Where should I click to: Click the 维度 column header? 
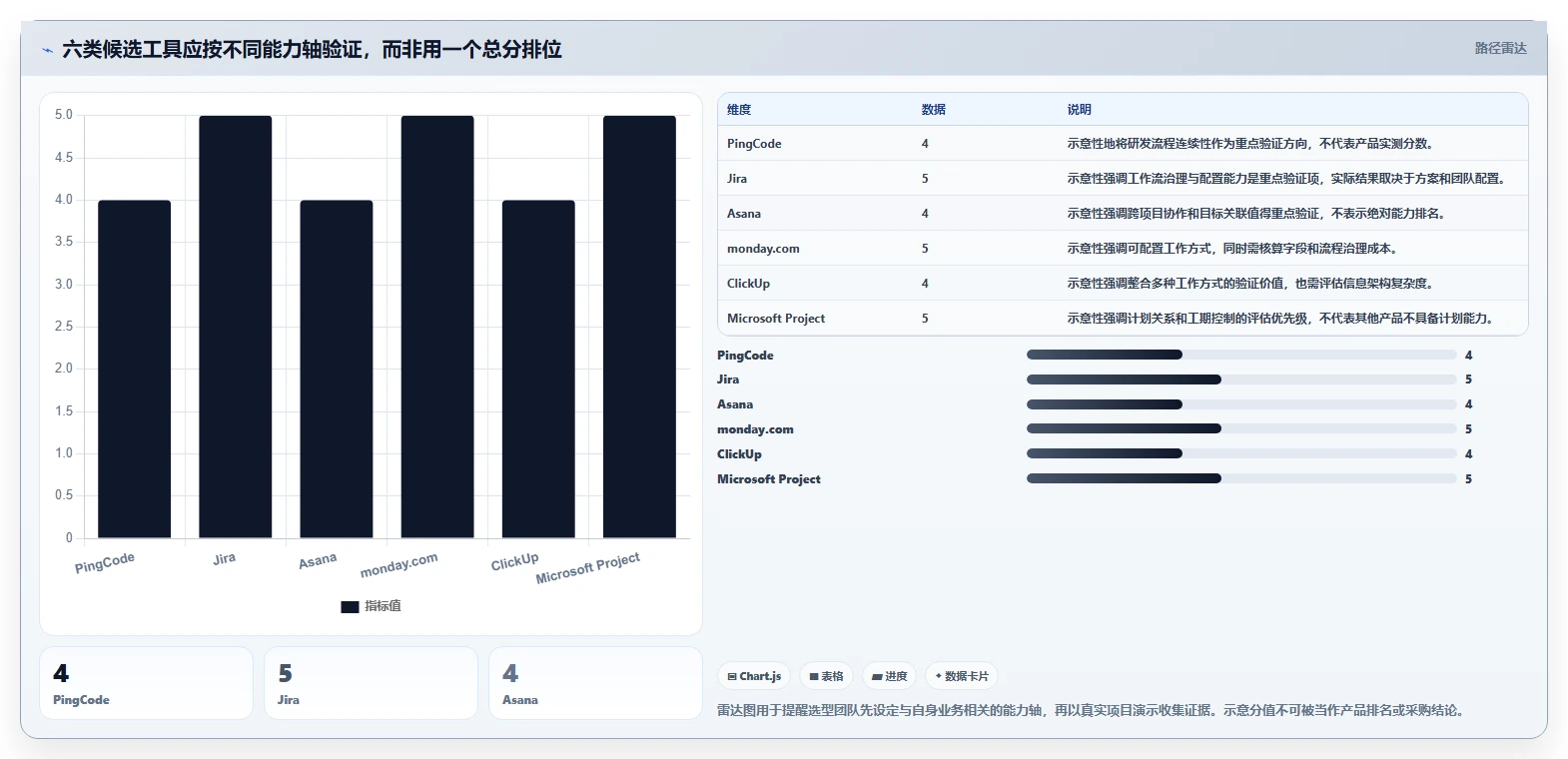click(x=739, y=110)
